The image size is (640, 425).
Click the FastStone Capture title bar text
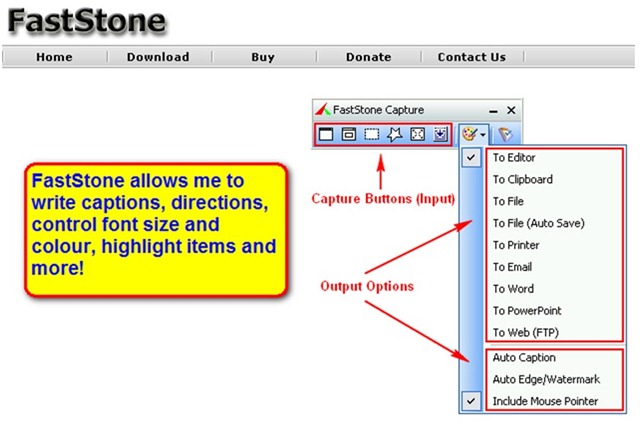pyautogui.click(x=378, y=110)
